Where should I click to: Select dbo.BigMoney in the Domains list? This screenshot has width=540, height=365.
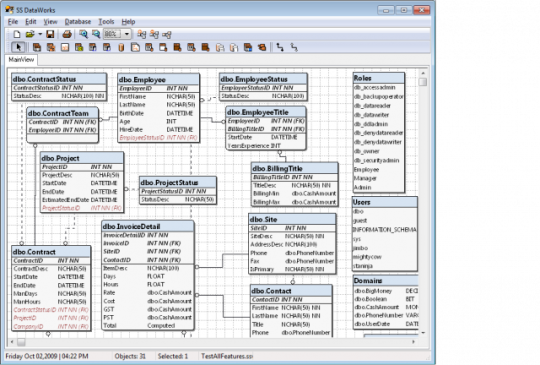[373, 291]
